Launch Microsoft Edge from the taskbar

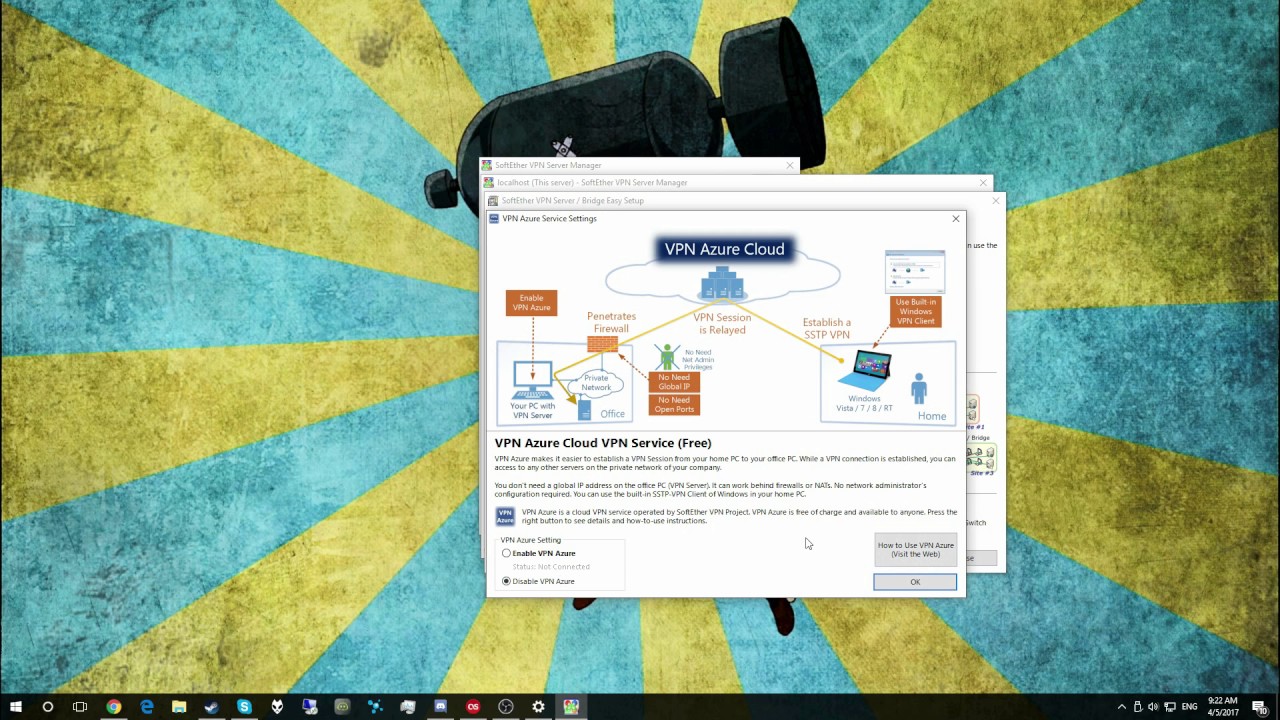[x=147, y=707]
